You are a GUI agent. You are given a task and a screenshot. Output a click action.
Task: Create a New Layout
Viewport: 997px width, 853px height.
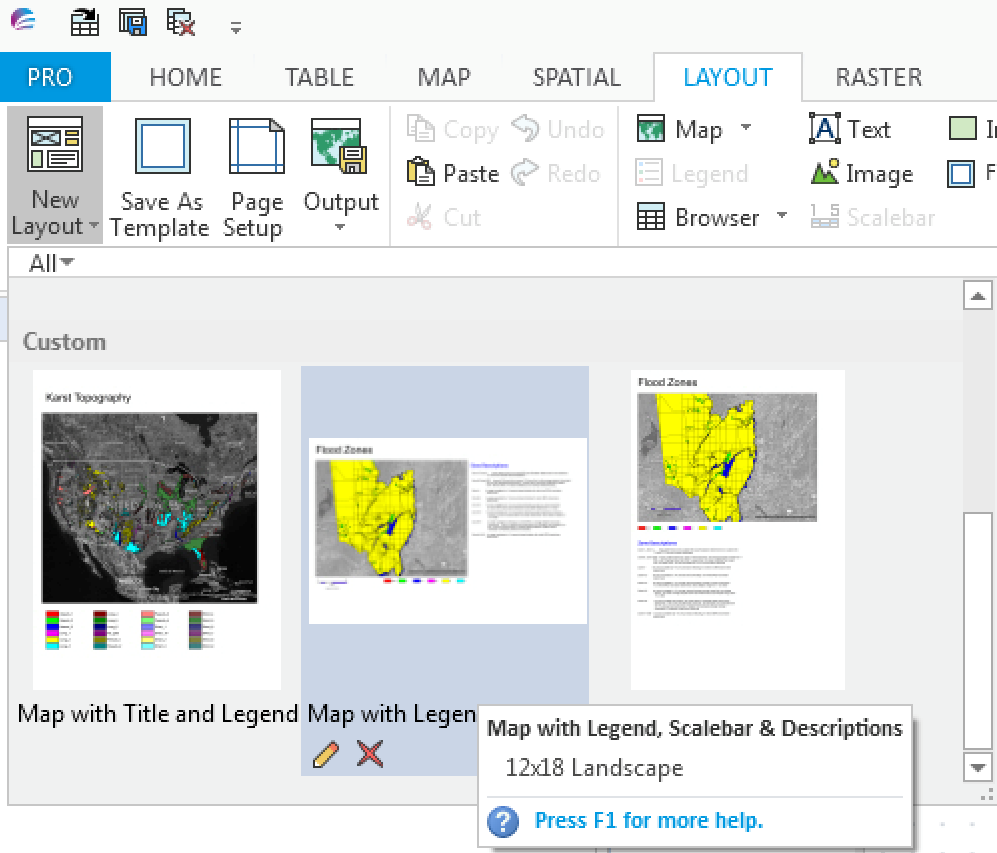[54, 175]
